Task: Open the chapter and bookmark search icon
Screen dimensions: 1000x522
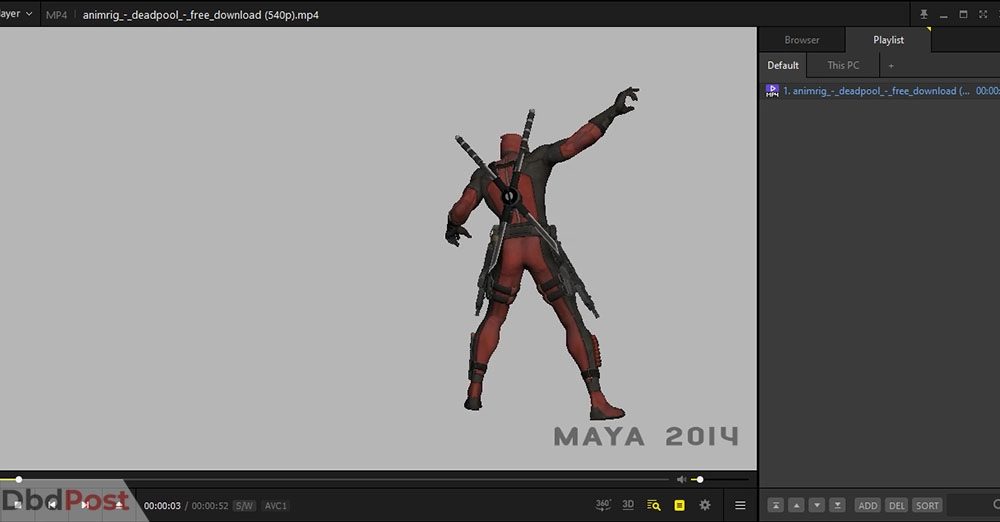Action: click(654, 505)
